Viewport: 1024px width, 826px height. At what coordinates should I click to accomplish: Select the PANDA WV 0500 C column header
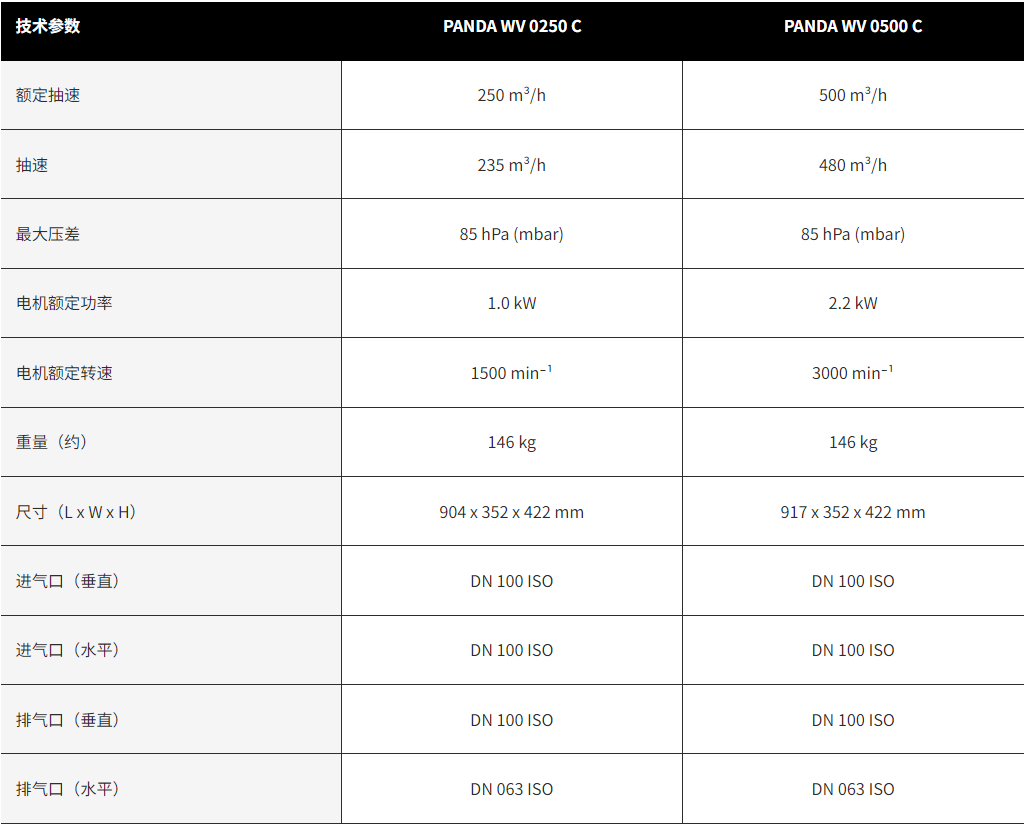[x=853, y=27]
